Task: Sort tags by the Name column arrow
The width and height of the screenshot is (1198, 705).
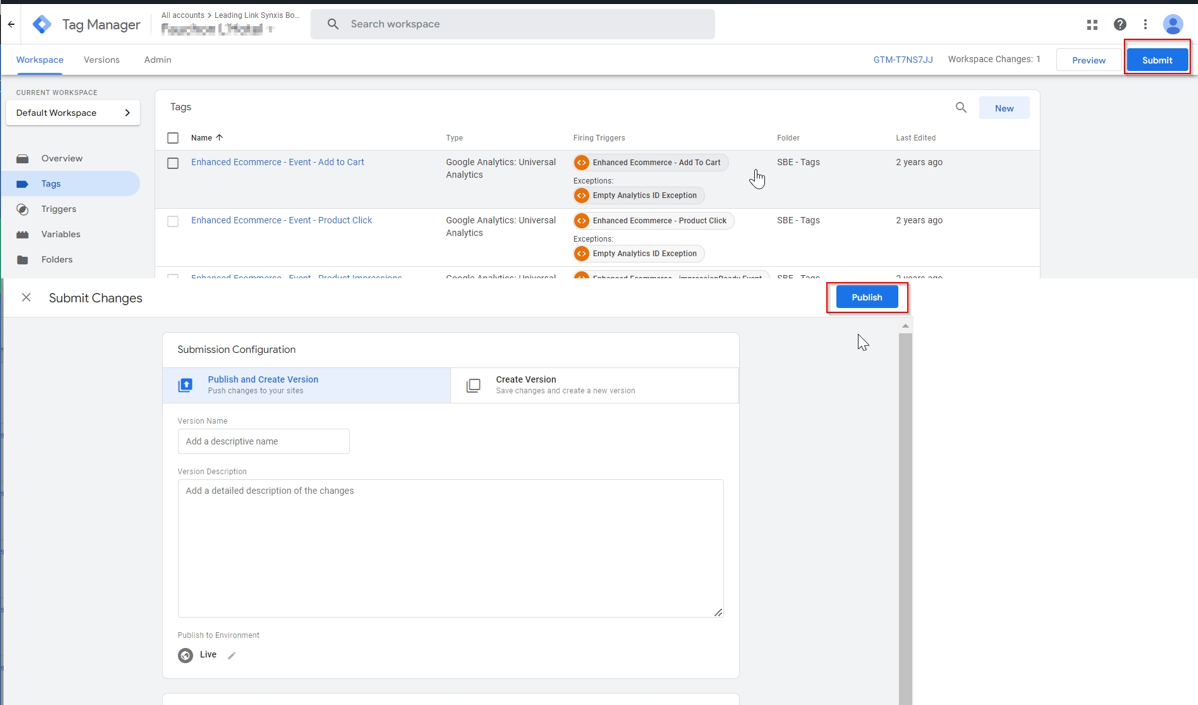Action: pyautogui.click(x=220, y=138)
